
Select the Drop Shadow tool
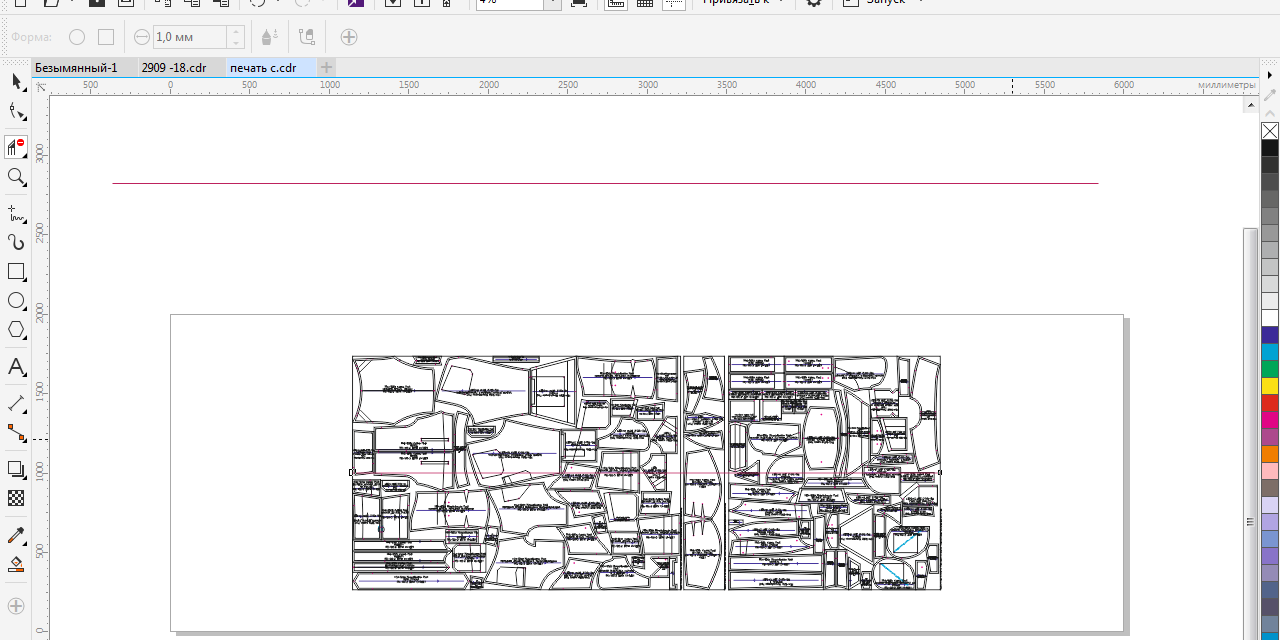16,468
